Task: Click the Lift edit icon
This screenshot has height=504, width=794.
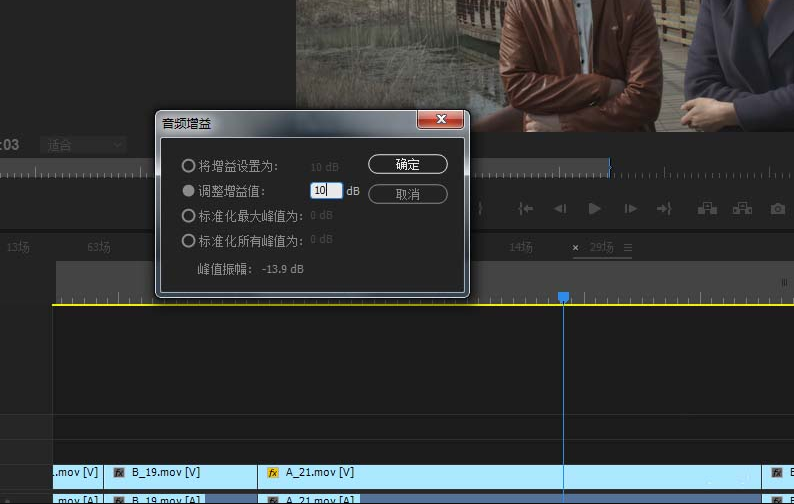Action: coord(707,209)
